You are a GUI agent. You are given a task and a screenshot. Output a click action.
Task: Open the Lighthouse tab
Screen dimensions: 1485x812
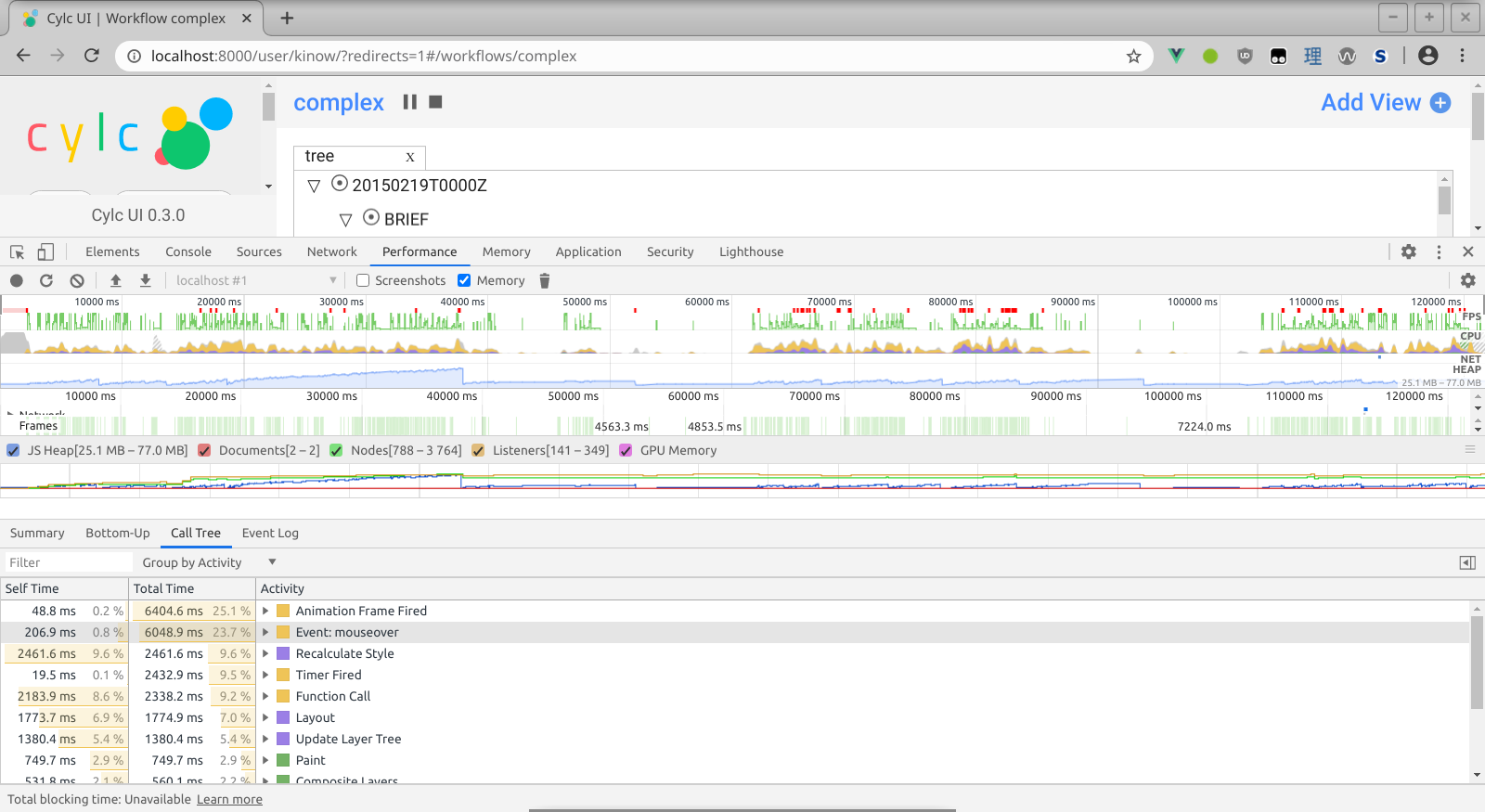point(751,251)
